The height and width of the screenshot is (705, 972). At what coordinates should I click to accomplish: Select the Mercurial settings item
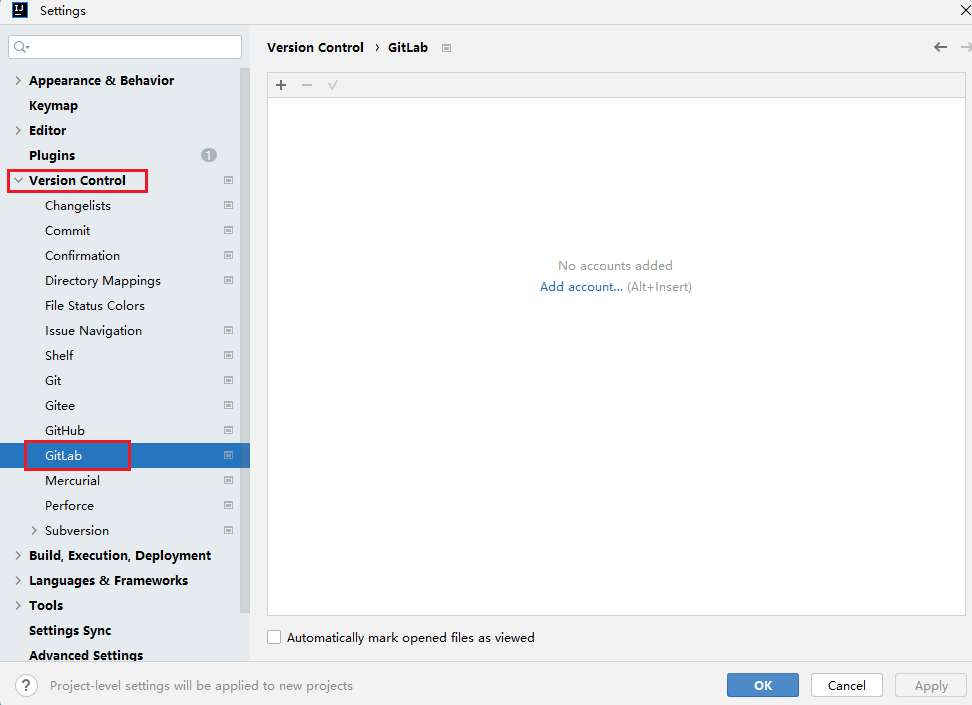tap(72, 481)
